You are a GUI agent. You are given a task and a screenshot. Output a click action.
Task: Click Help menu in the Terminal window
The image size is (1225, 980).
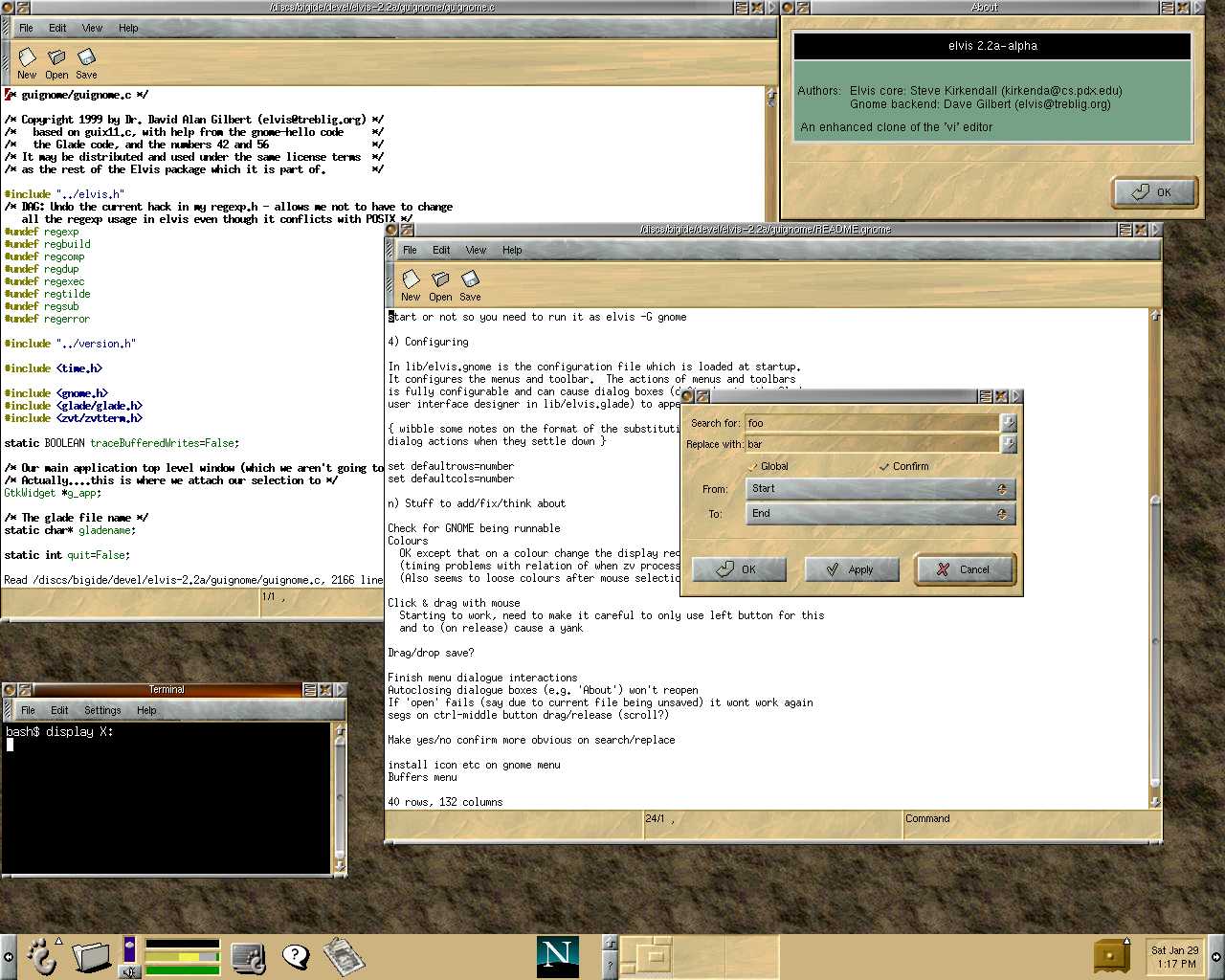click(146, 710)
